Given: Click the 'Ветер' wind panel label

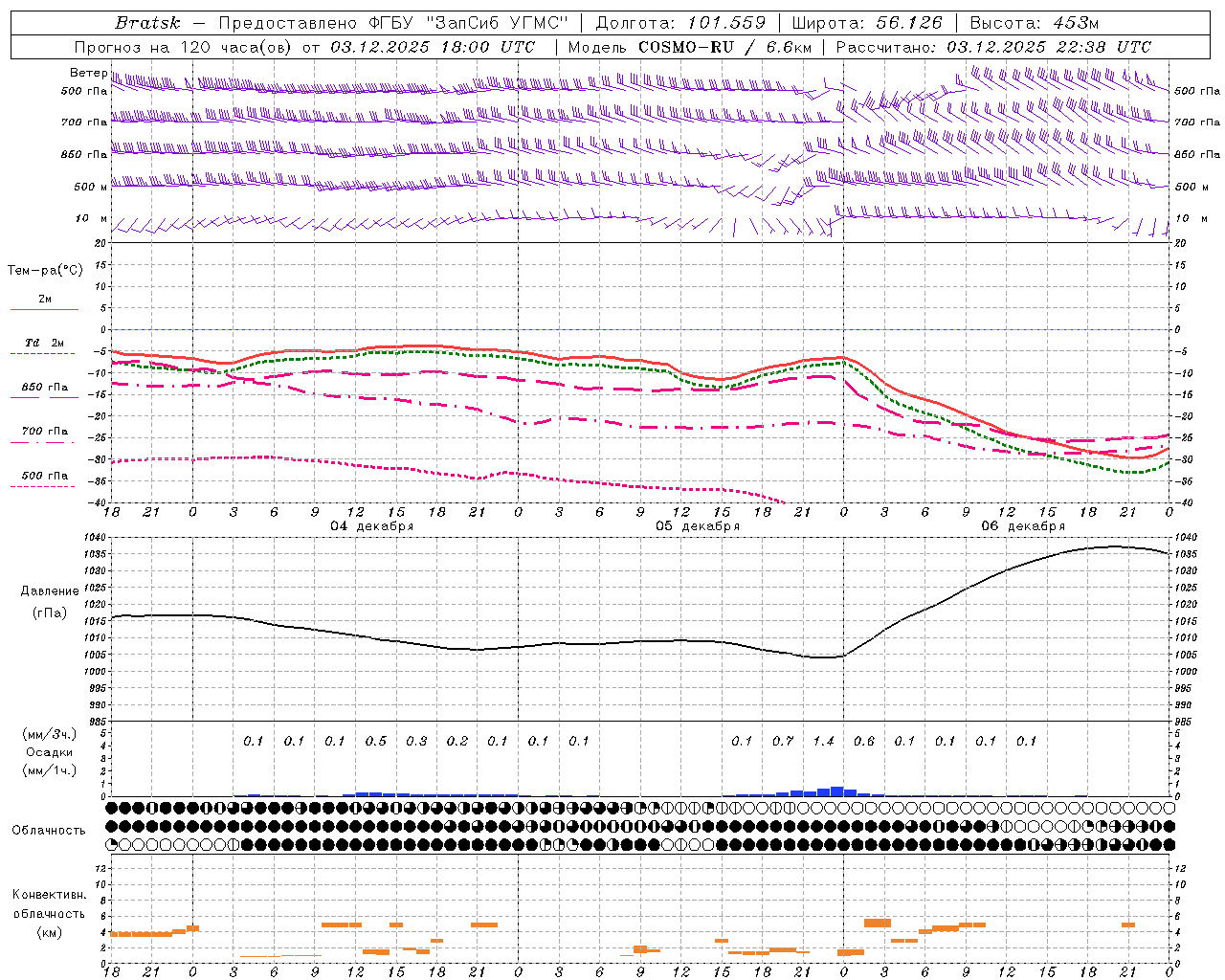Looking at the screenshot, I should point(88,73).
